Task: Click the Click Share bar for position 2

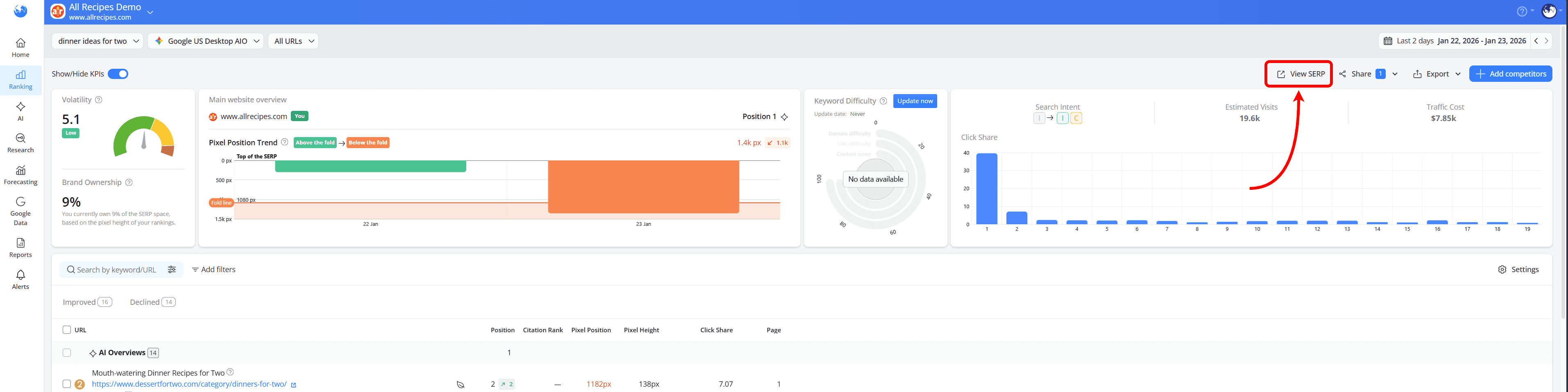Action: click(x=1017, y=218)
